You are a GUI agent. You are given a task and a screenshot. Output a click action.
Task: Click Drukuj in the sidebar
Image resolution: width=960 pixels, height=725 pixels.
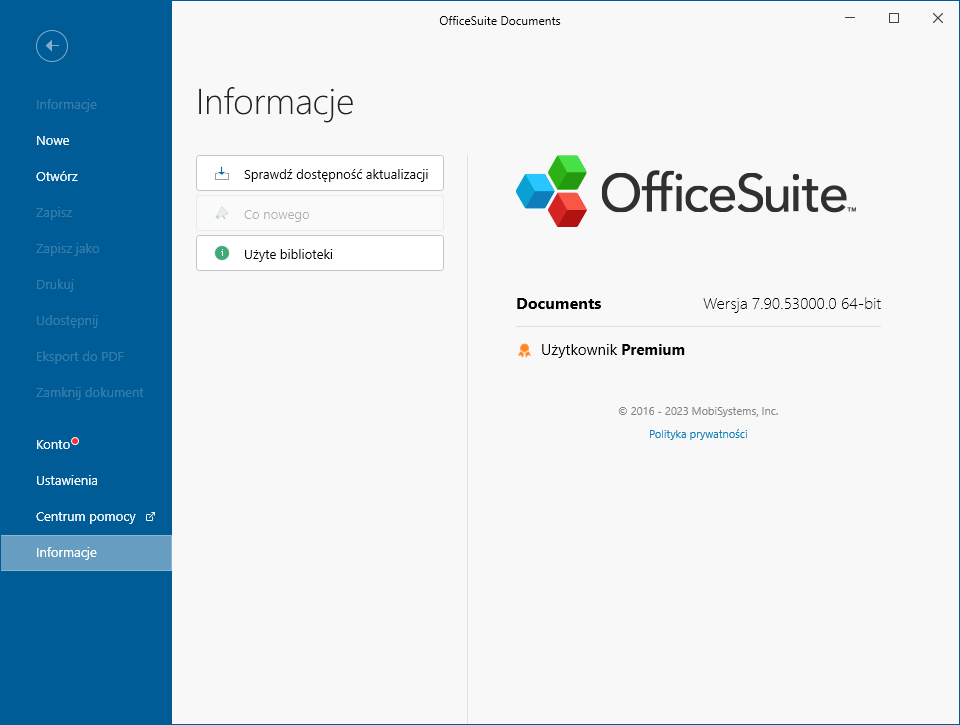54,285
